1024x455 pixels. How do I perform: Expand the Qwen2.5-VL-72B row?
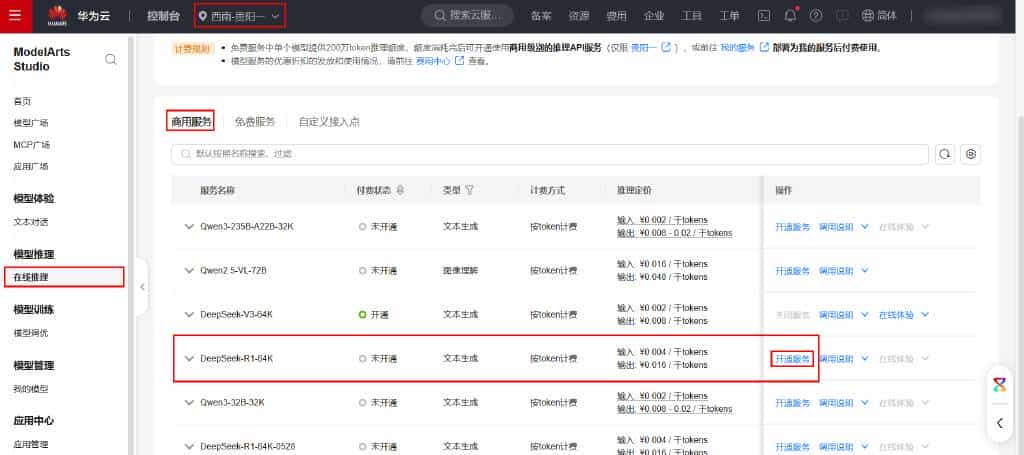click(x=189, y=270)
